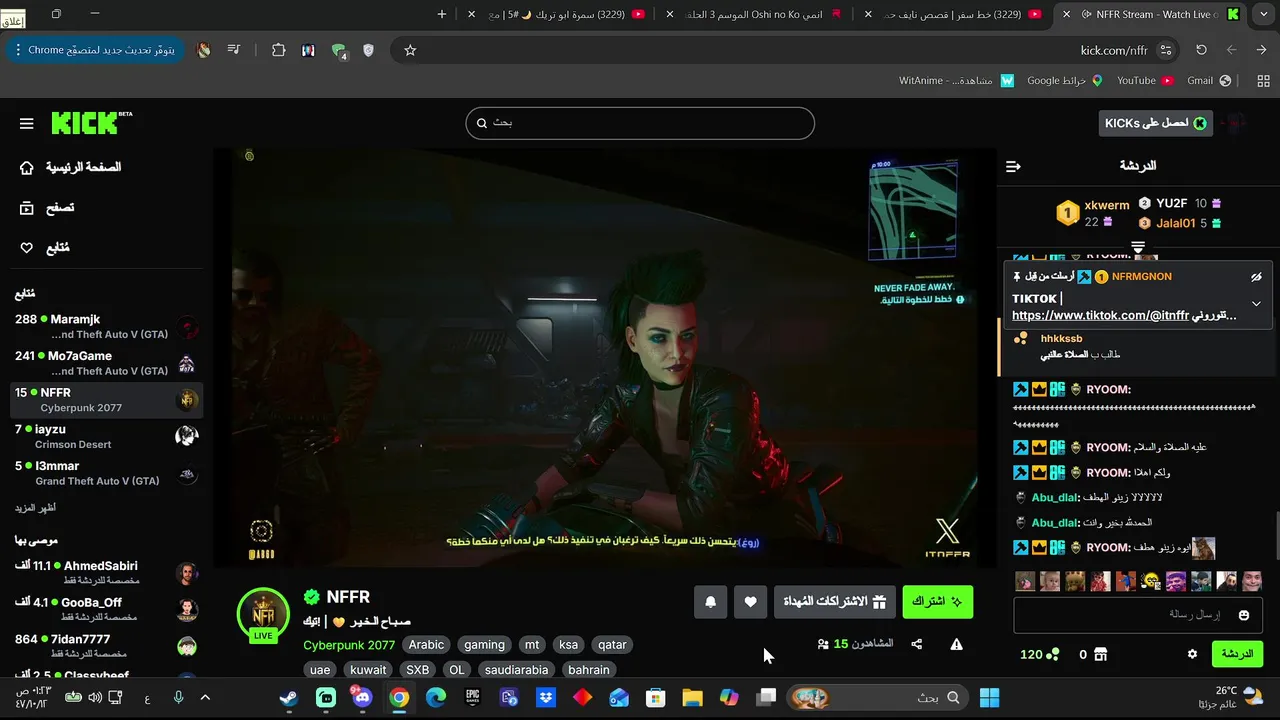Click chat username hhkkssb

[x=1061, y=339]
